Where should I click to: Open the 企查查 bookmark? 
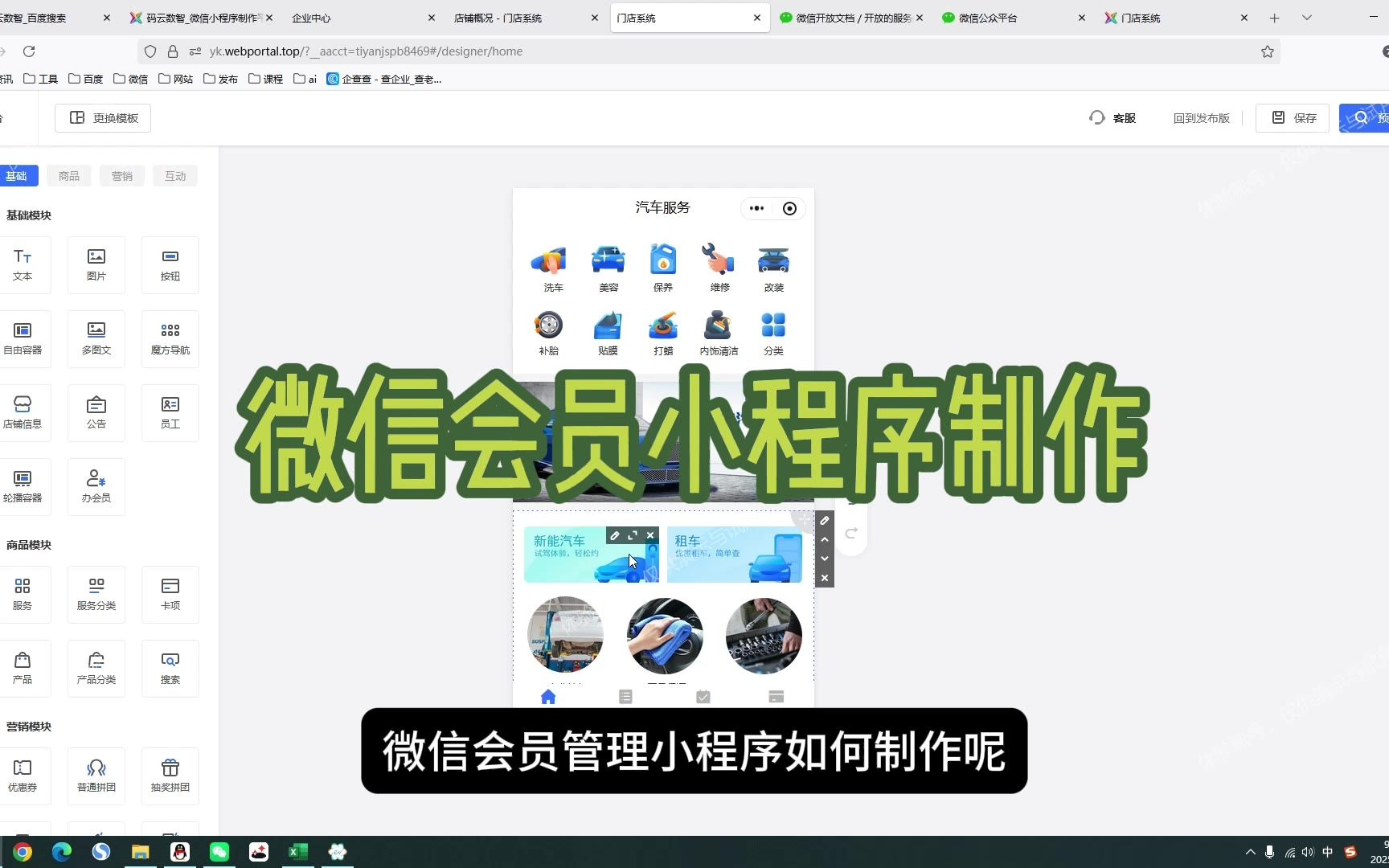(x=384, y=79)
